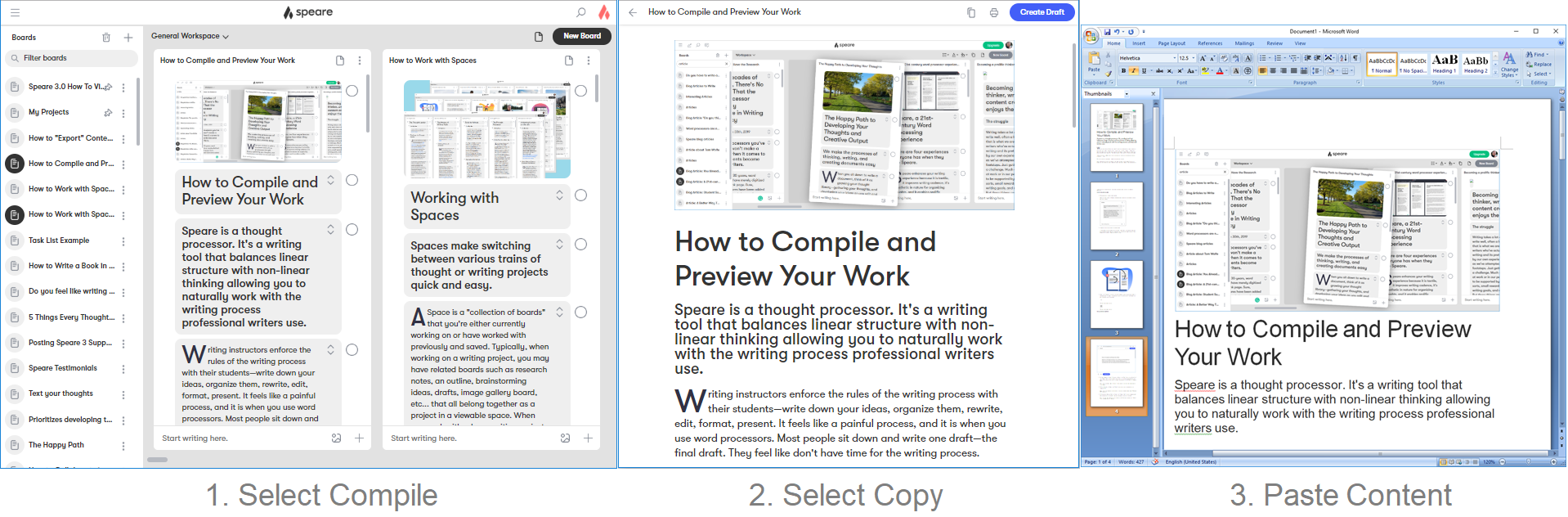Undo last action in Word
Viewport: 1568px width, 517px height.
(1117, 32)
